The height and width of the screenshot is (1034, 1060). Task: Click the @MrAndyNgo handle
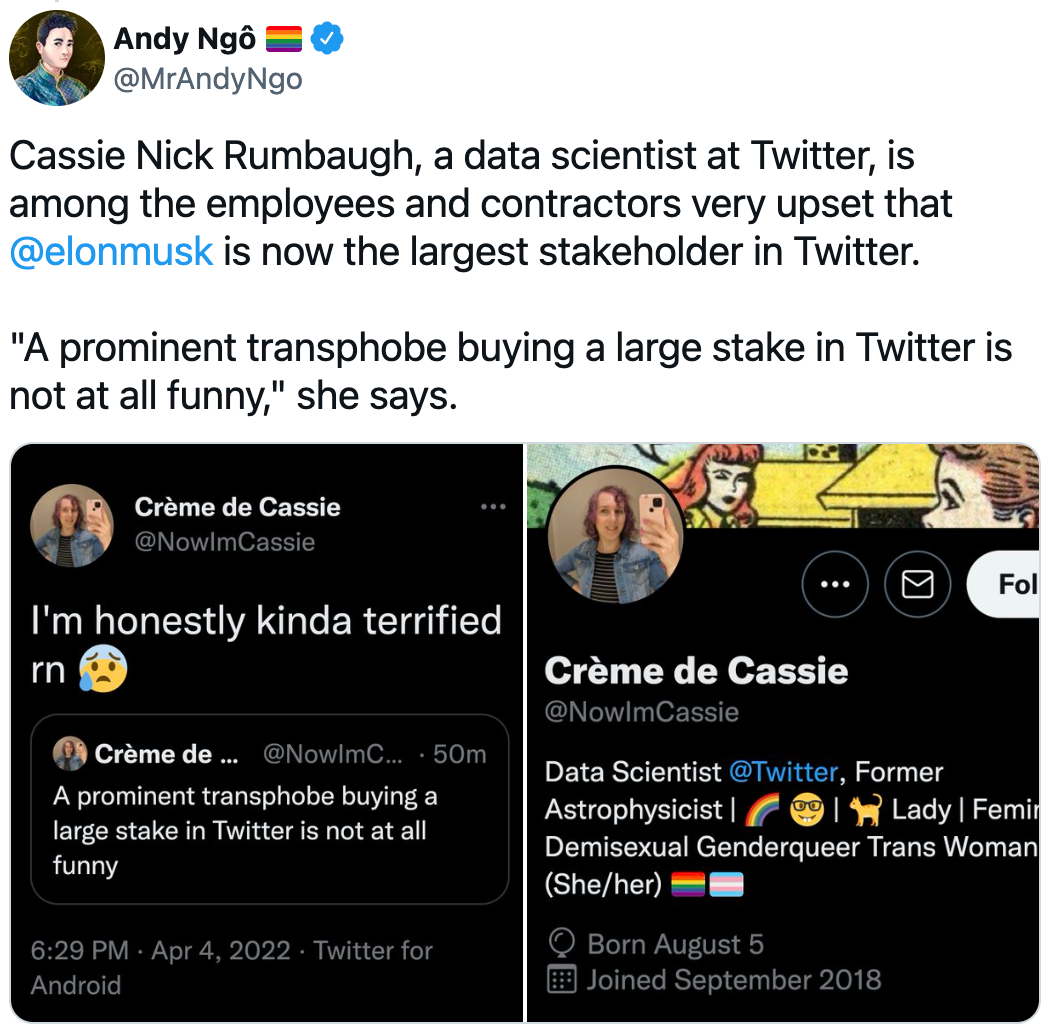(x=208, y=79)
